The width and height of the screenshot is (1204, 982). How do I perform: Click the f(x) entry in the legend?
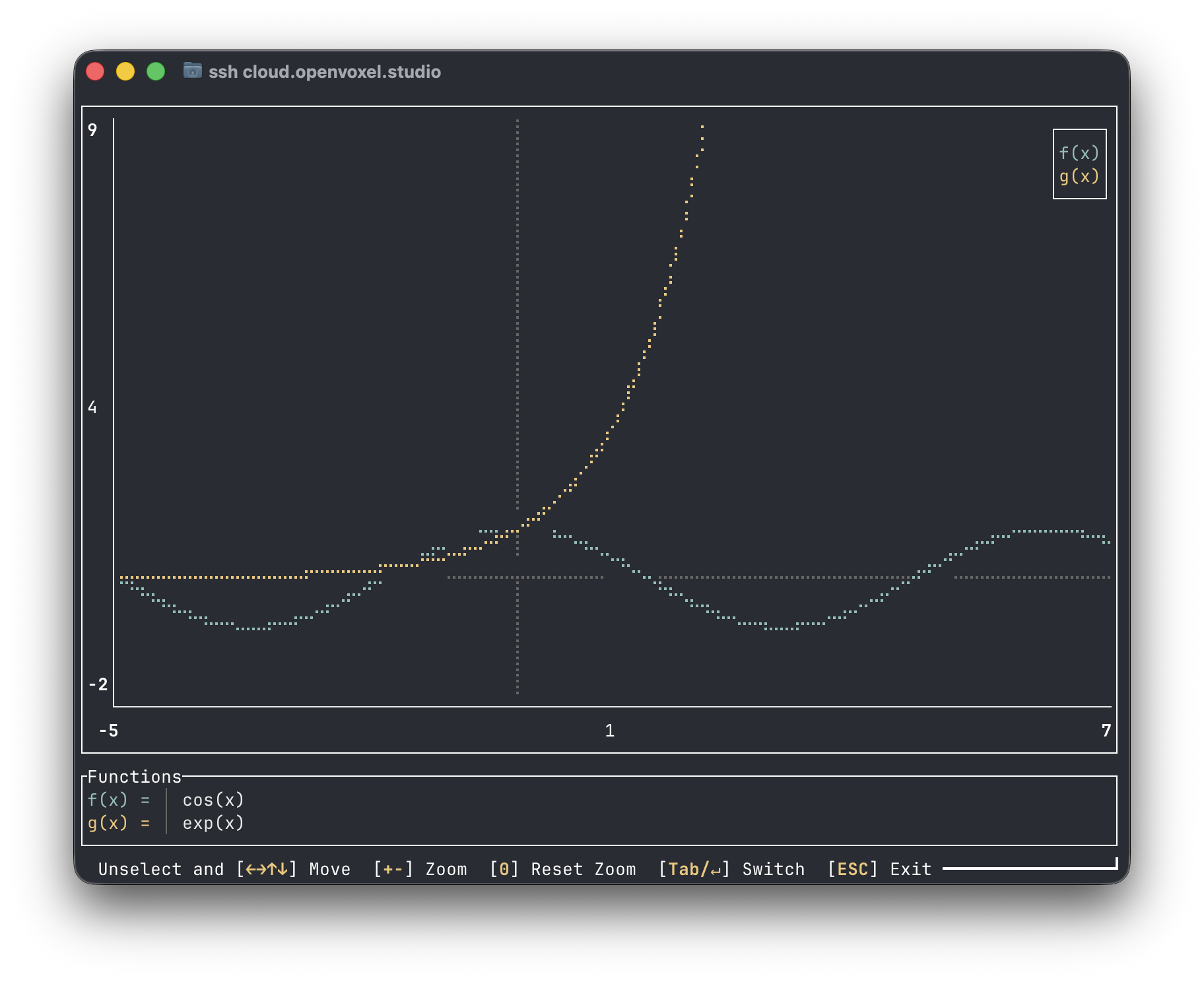[x=1079, y=153]
